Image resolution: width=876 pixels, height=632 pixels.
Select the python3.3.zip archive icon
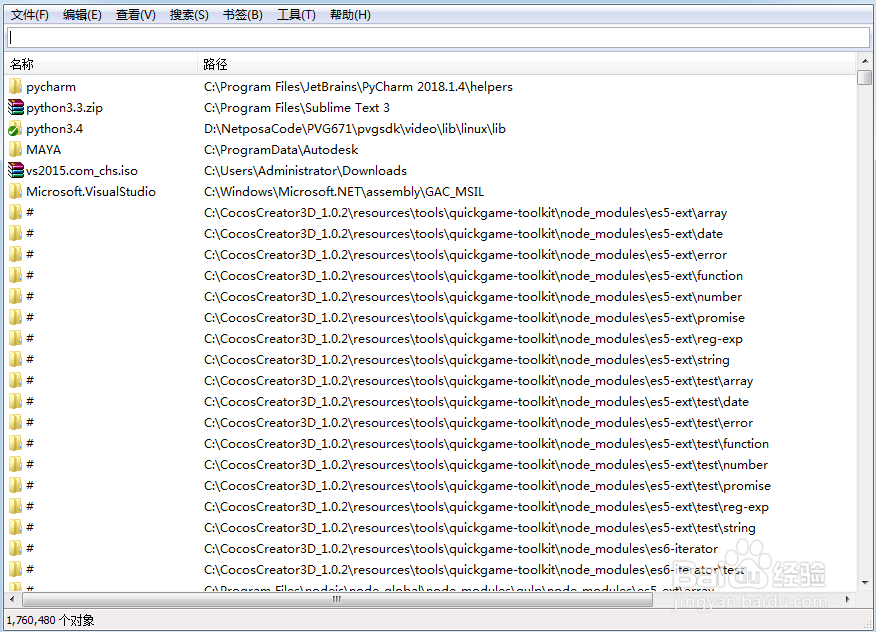(16, 107)
